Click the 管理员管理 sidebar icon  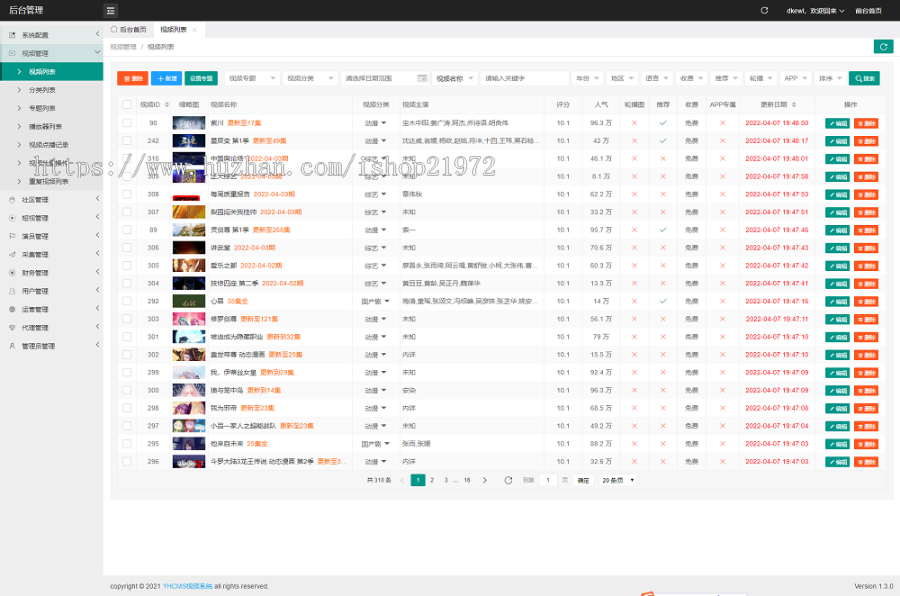tap(12, 346)
